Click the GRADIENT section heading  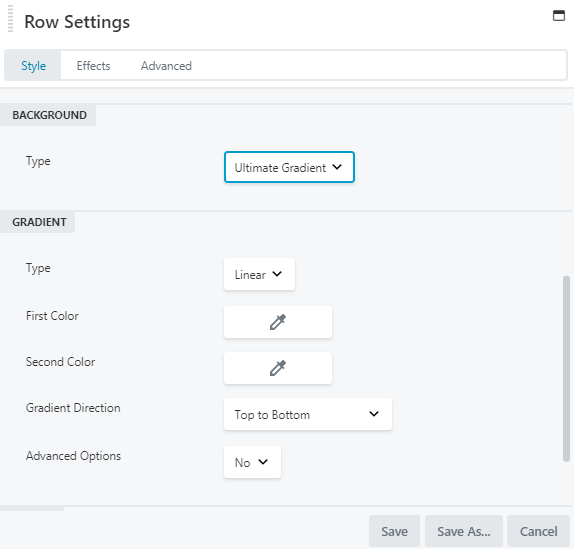[39, 222]
